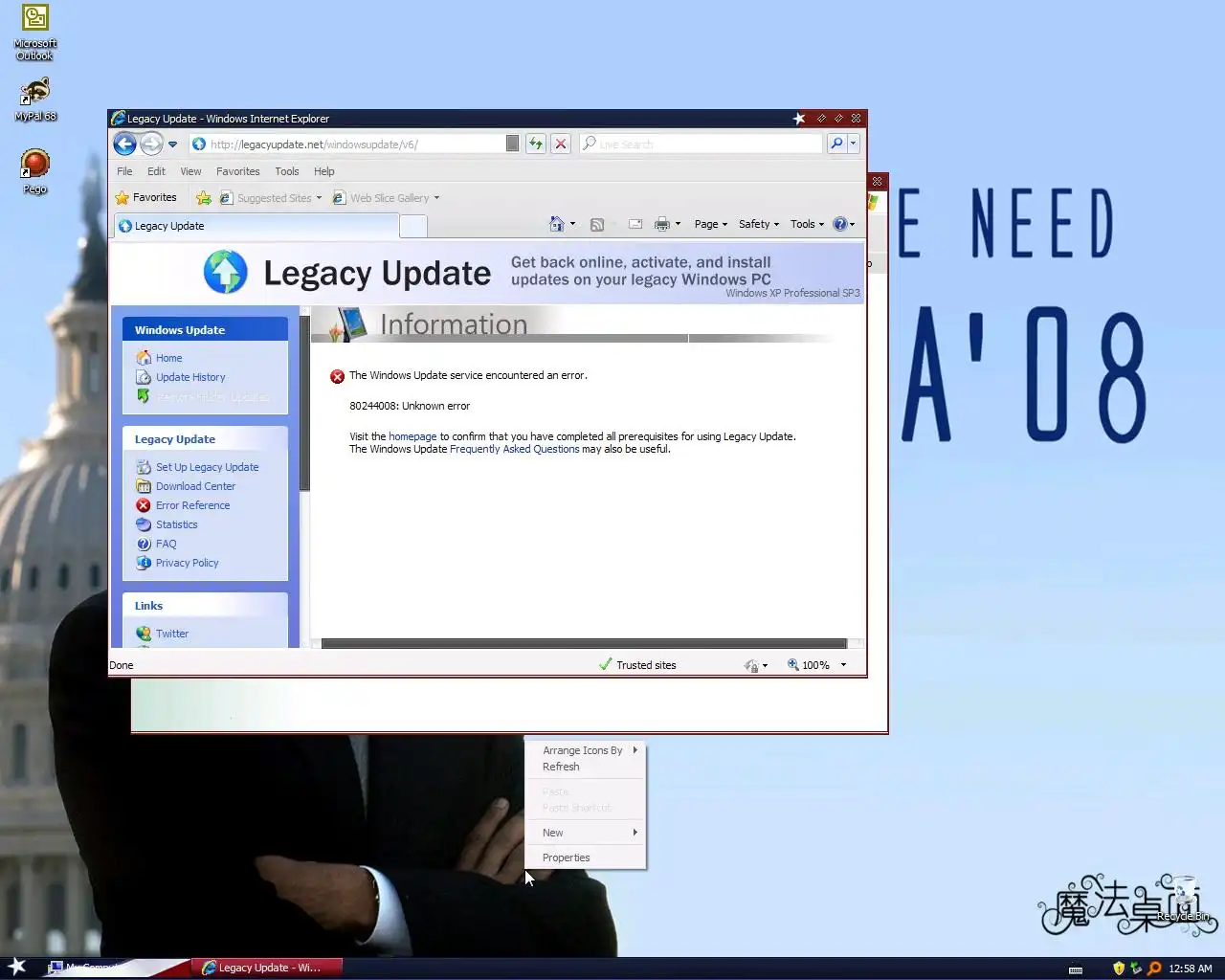Open Set Up Legacy Update link
This screenshot has height=980, width=1225.
tap(207, 467)
